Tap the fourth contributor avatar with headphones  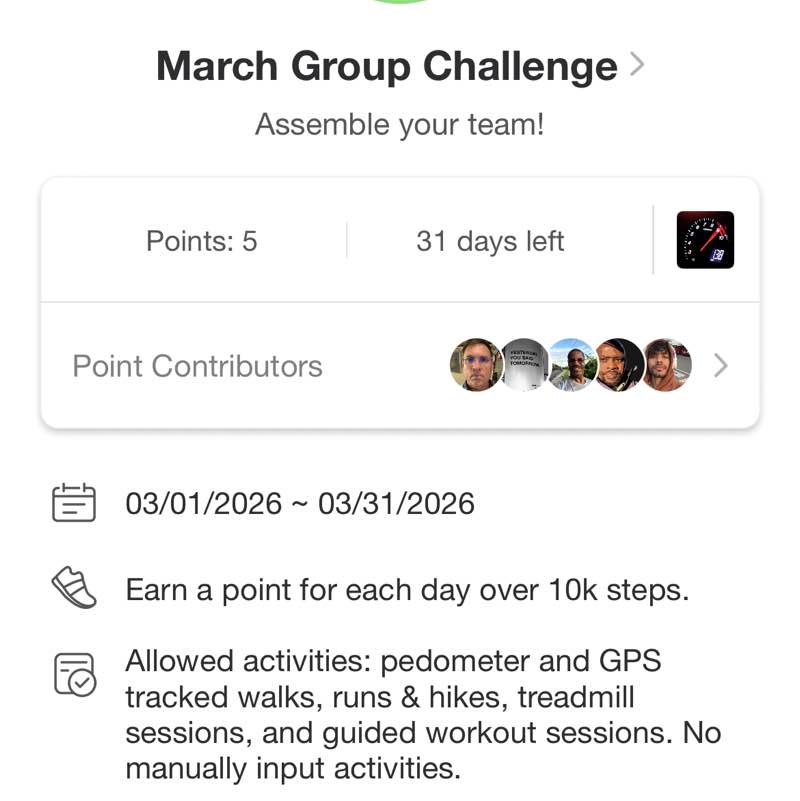point(619,365)
